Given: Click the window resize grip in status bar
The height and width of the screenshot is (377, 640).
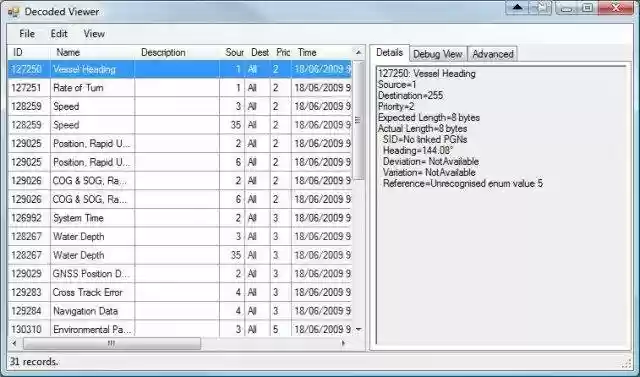Looking at the screenshot, I should (626, 363).
